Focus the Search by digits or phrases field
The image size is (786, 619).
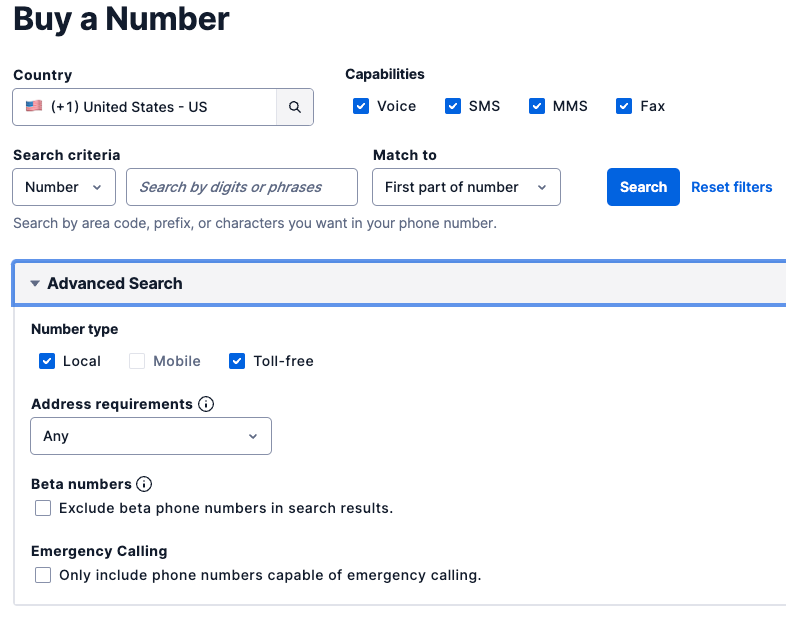coord(241,187)
